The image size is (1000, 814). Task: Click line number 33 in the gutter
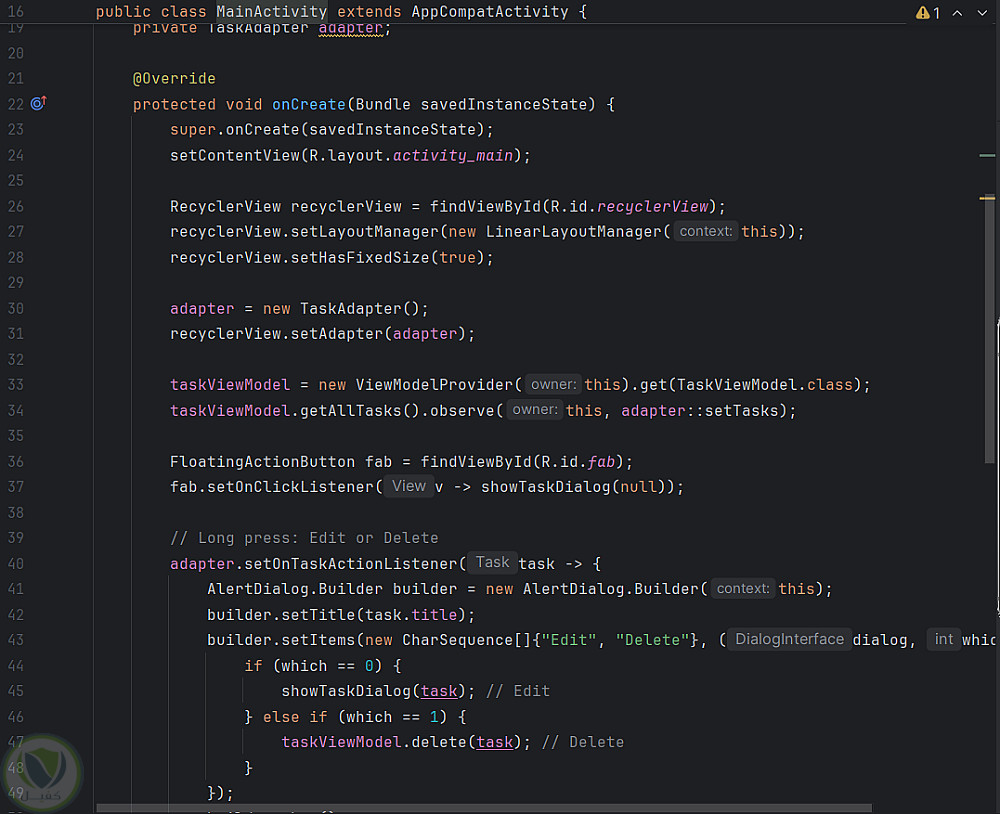tap(15, 385)
